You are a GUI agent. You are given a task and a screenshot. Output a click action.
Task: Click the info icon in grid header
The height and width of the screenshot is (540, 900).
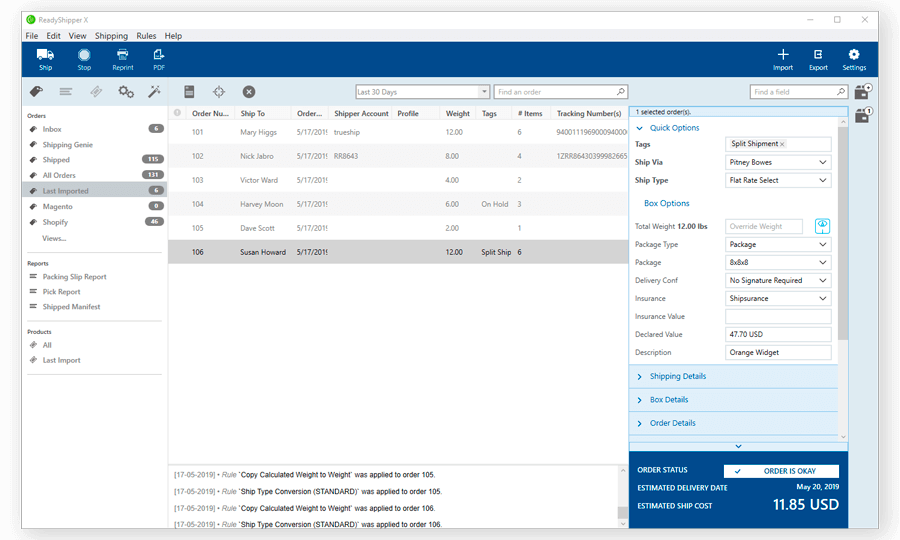point(177,113)
